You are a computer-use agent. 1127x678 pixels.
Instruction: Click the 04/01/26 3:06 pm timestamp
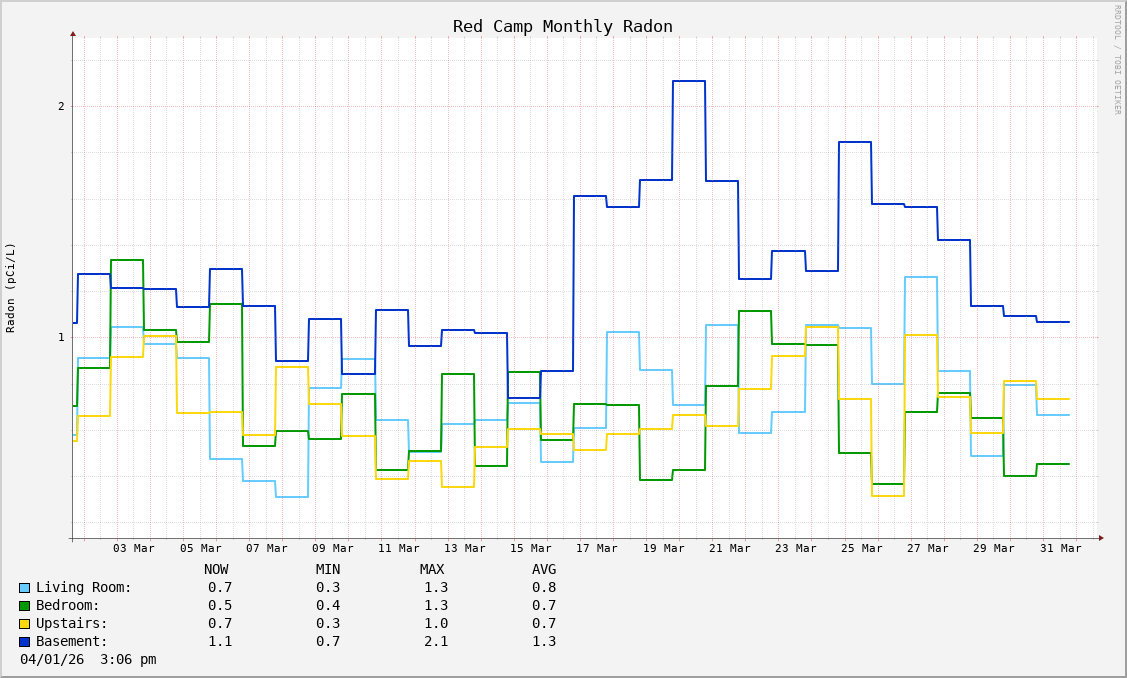click(x=88, y=660)
